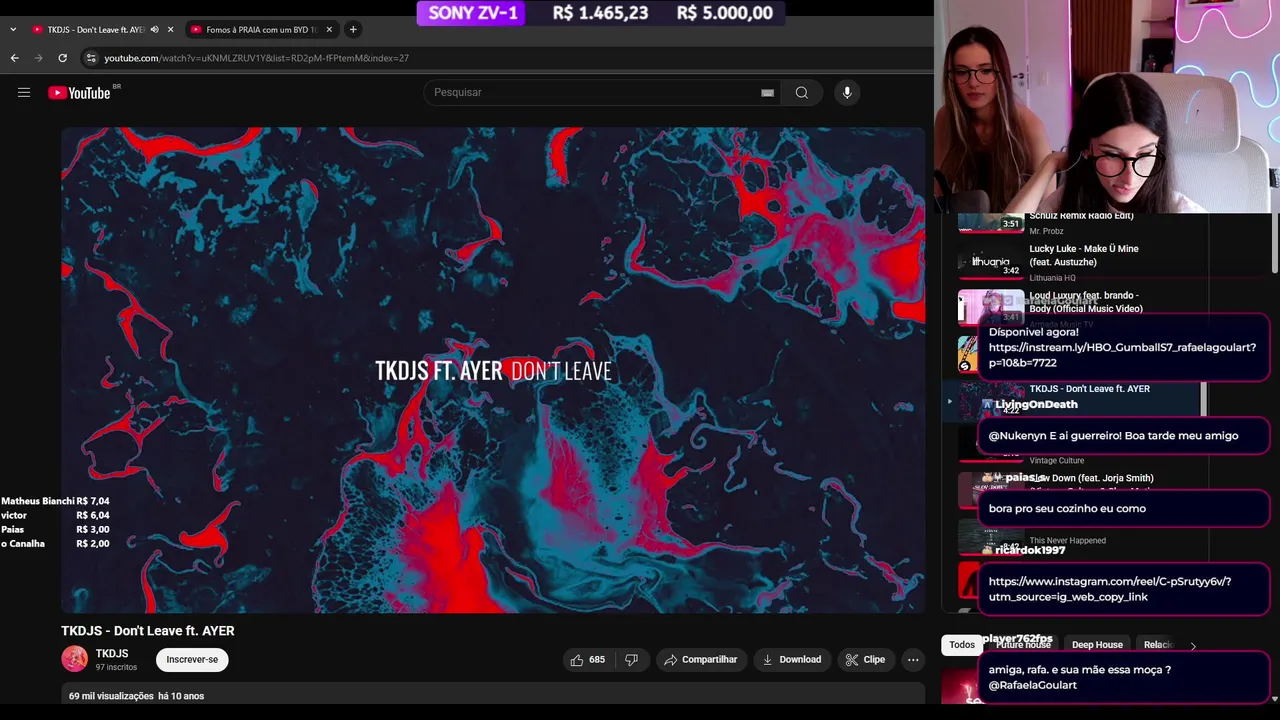Open a new browser tab
The height and width of the screenshot is (720, 1280).
point(352,30)
